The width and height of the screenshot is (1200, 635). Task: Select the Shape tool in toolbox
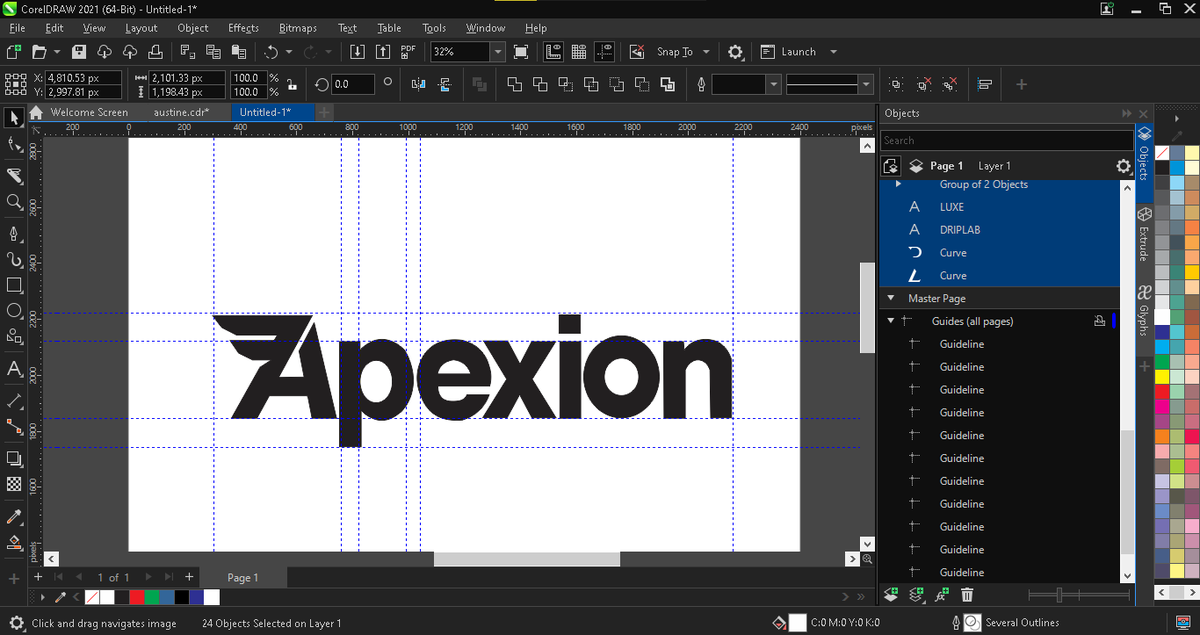14,146
